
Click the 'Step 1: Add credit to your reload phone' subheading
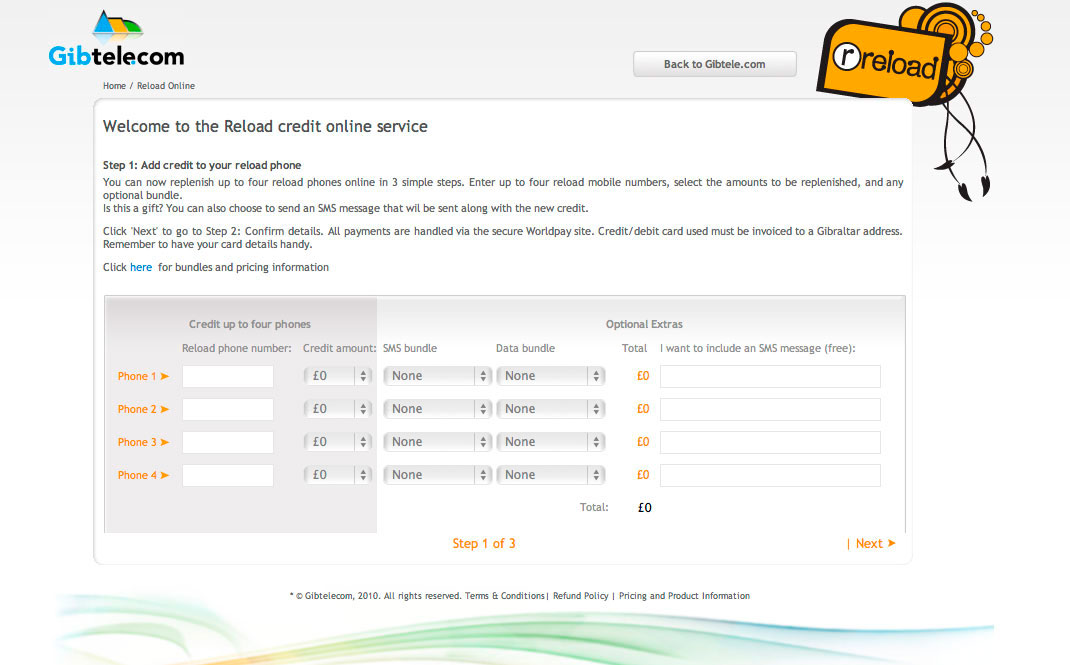click(202, 165)
